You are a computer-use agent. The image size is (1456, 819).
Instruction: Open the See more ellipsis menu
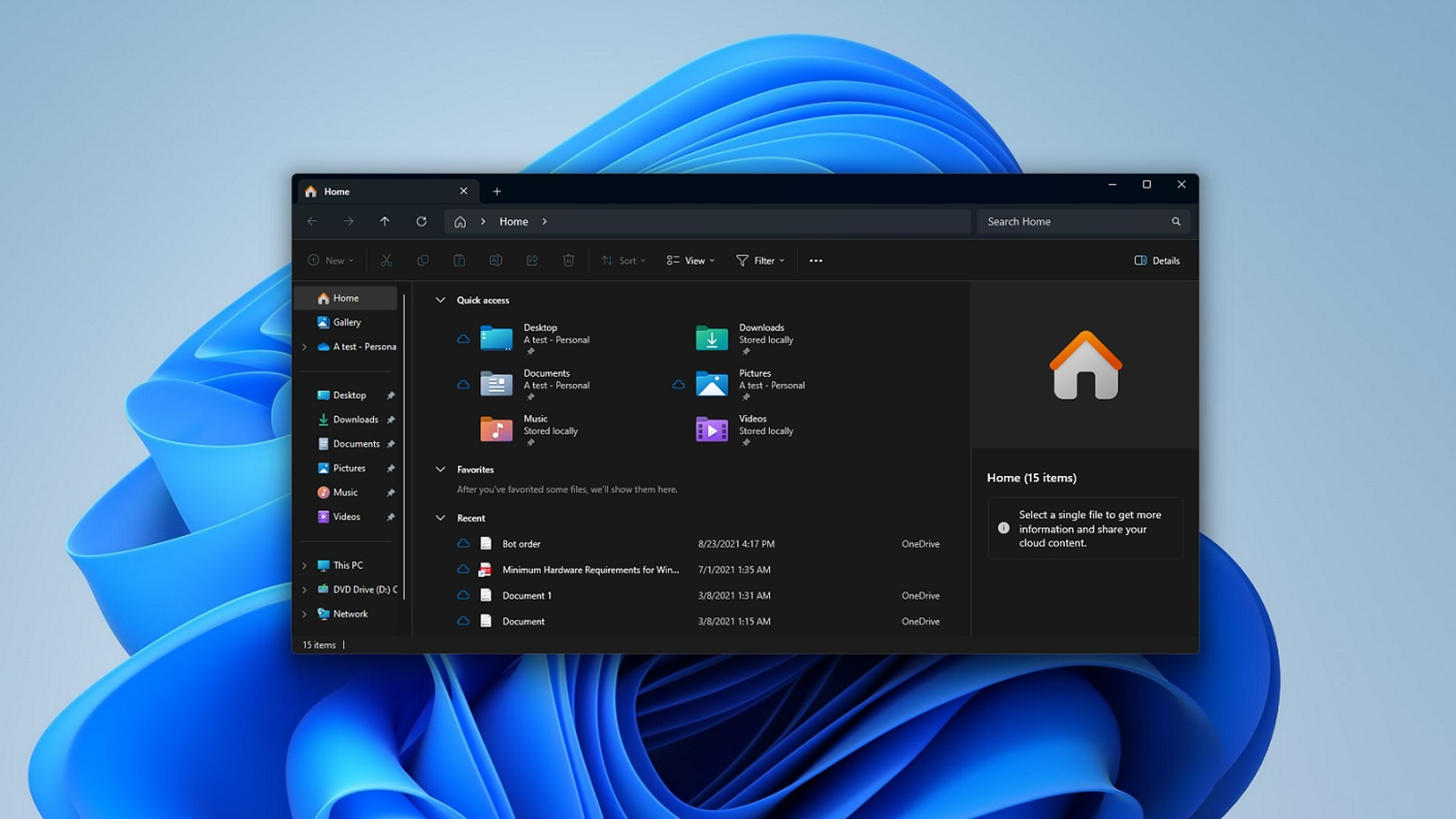point(816,260)
